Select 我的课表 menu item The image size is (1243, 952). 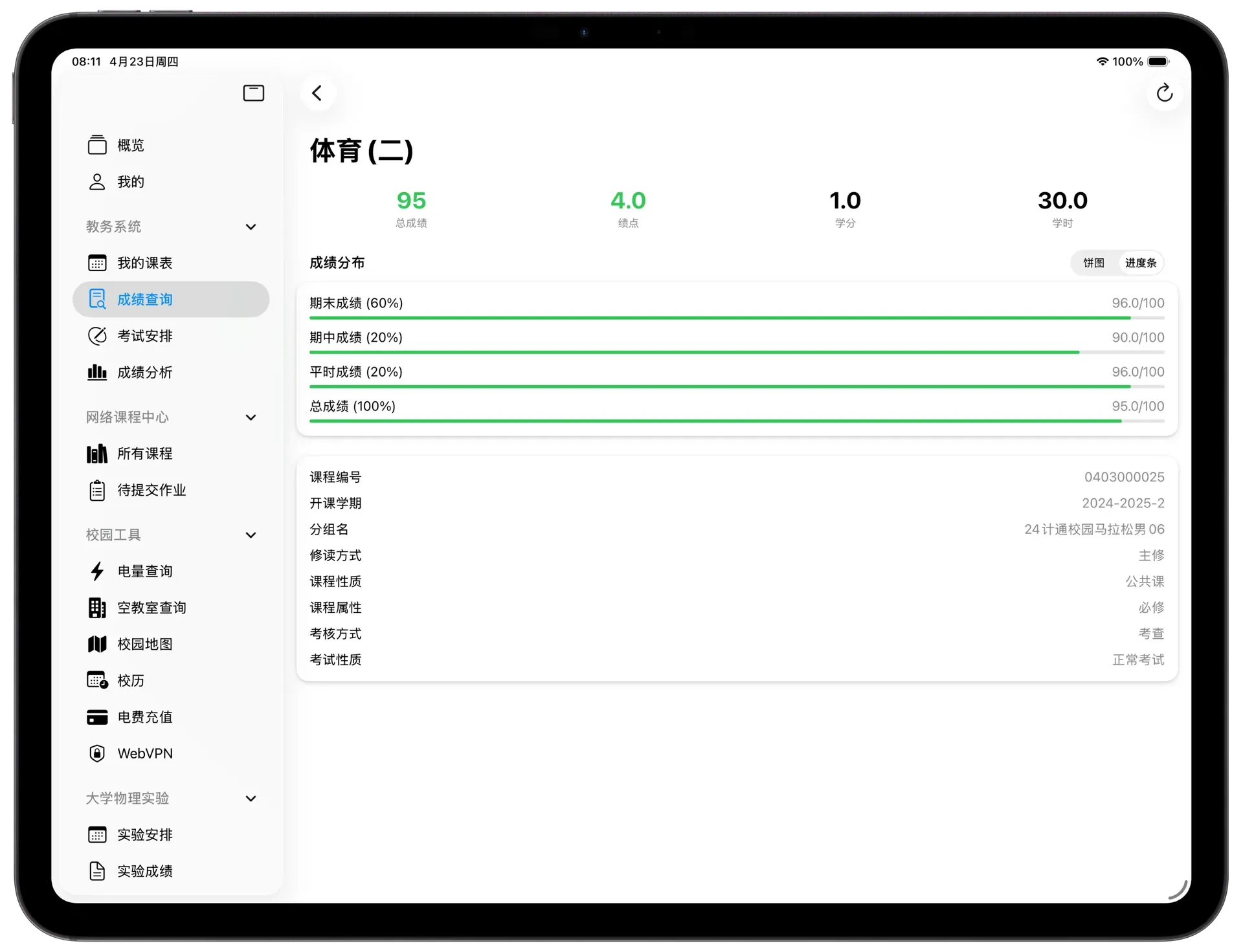(171, 263)
